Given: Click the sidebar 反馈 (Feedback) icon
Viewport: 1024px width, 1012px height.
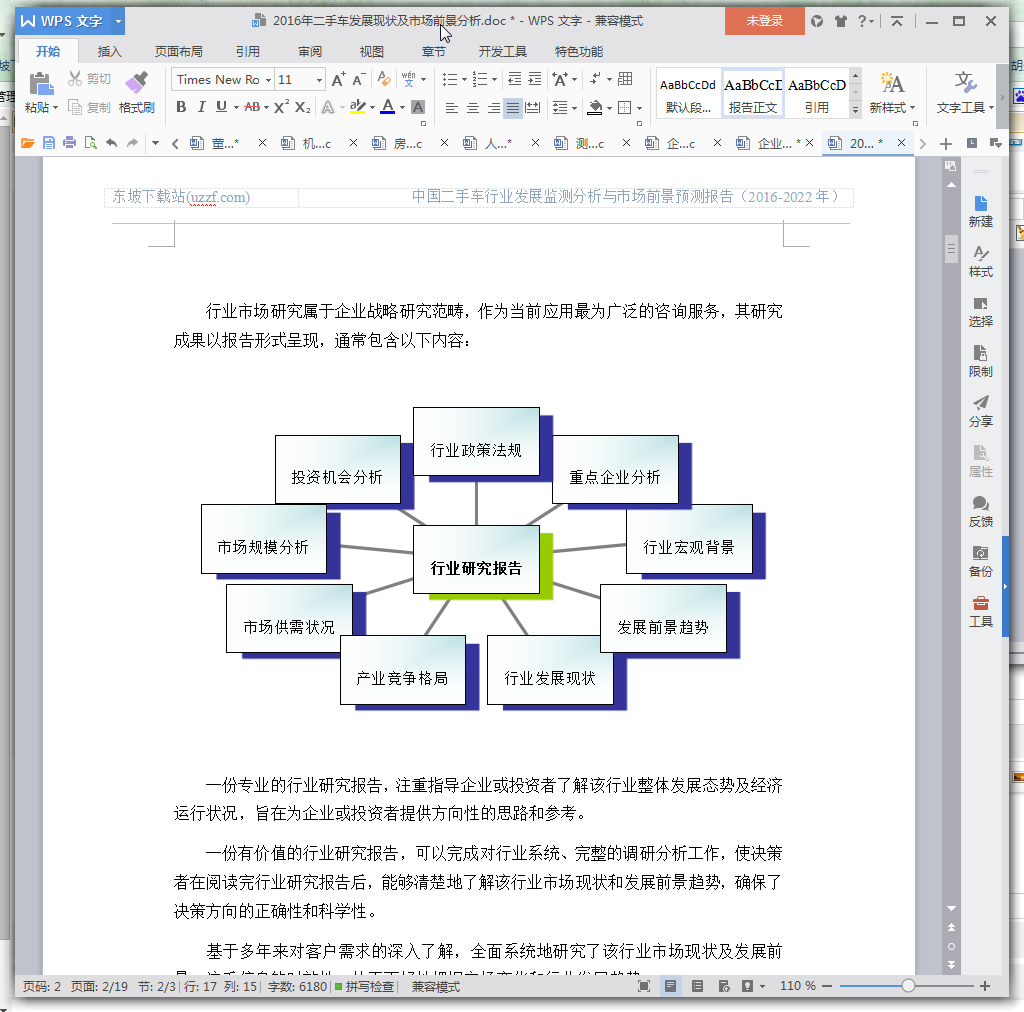Looking at the screenshot, I should coord(980,504).
